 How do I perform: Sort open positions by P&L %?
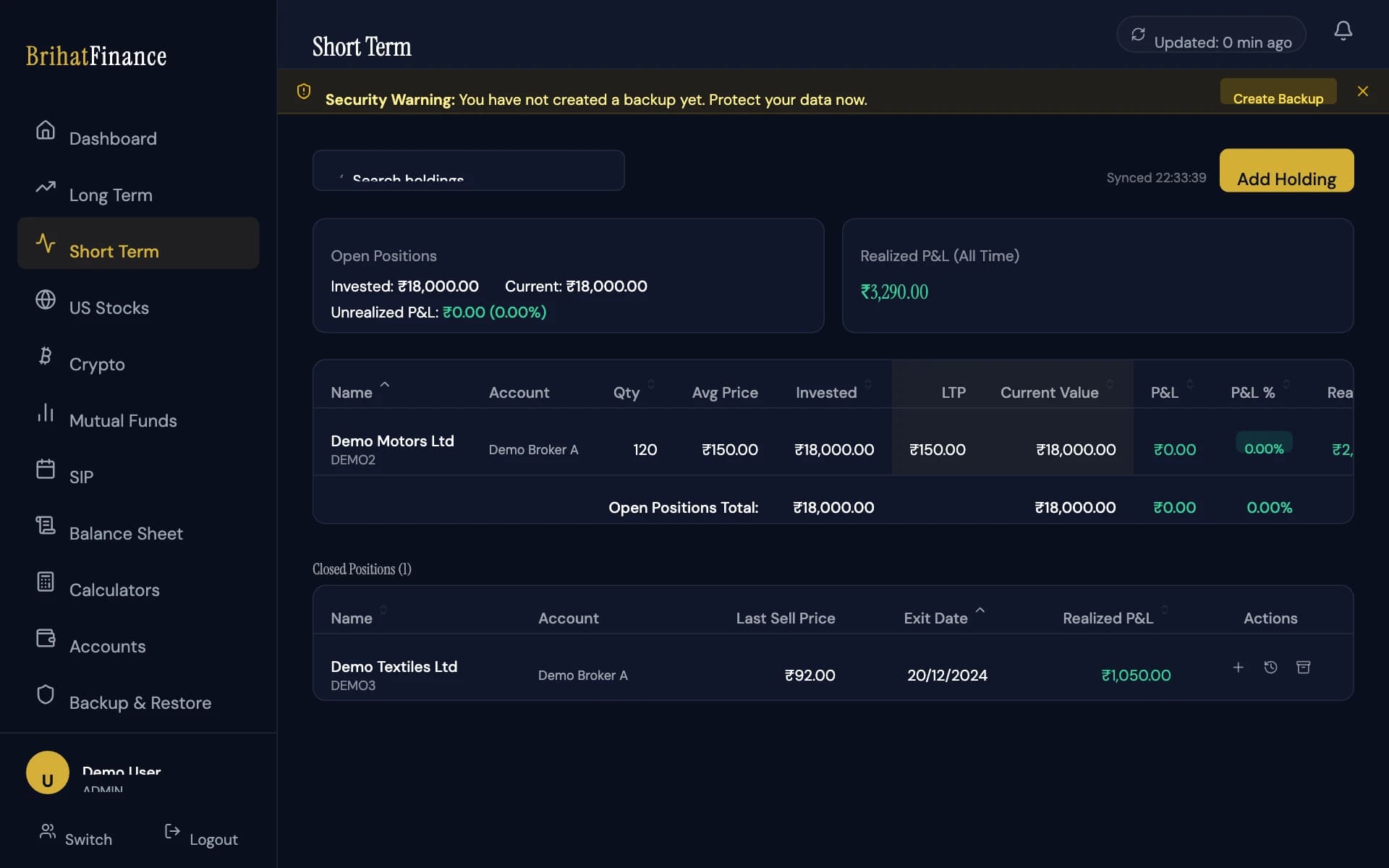click(1260, 391)
